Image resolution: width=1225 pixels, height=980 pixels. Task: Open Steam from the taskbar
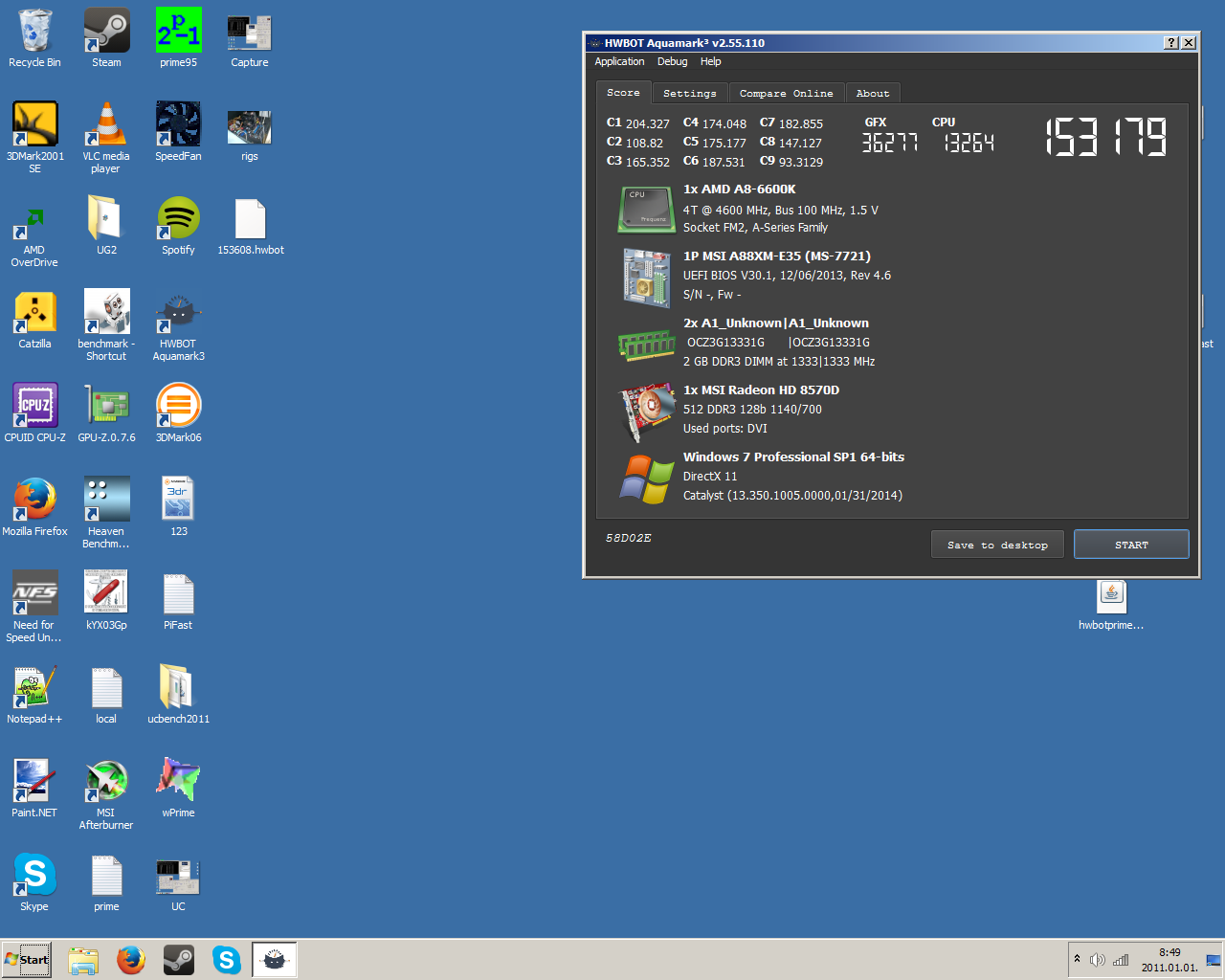coord(179,960)
